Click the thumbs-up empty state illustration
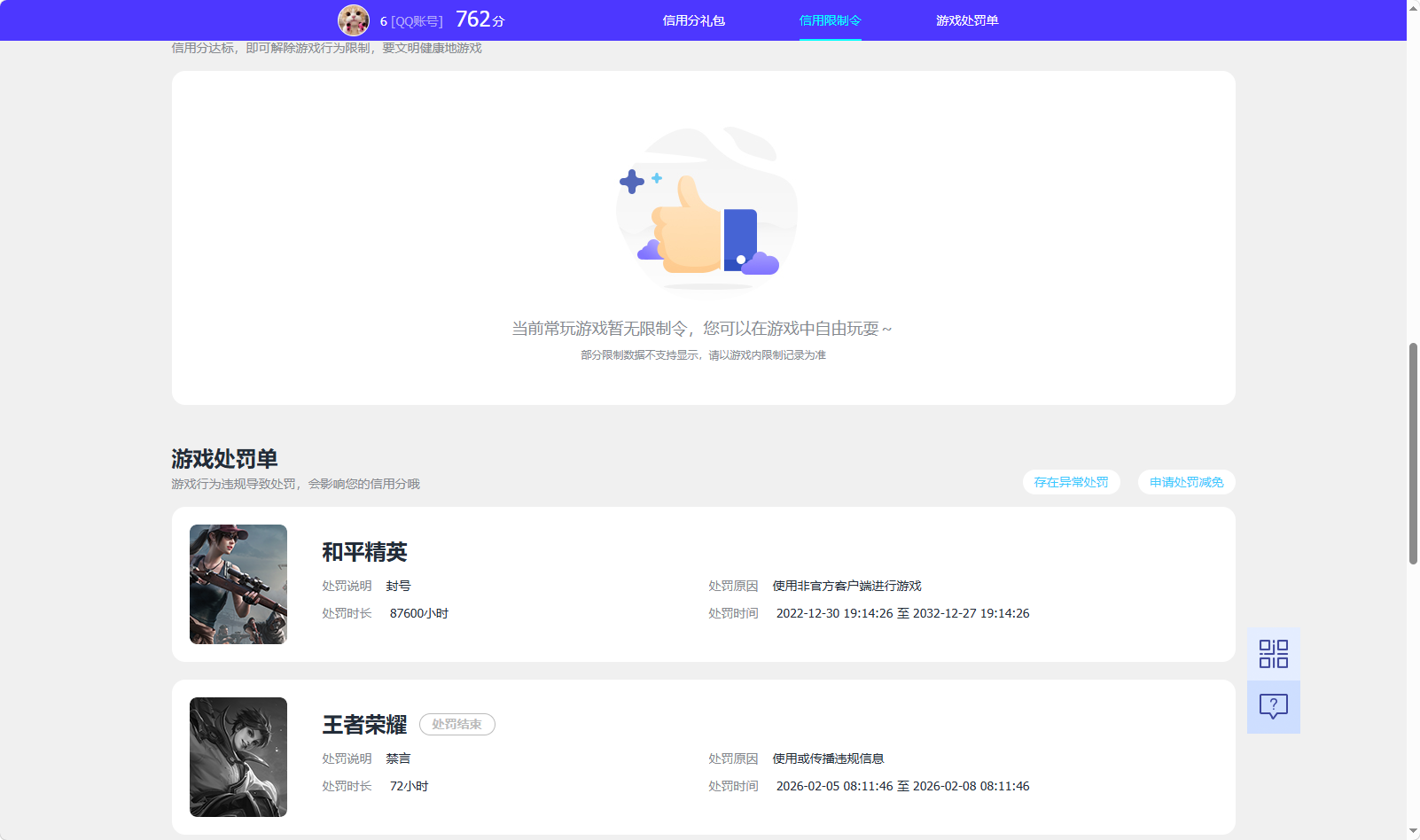1420x840 pixels. pyautogui.click(x=706, y=208)
